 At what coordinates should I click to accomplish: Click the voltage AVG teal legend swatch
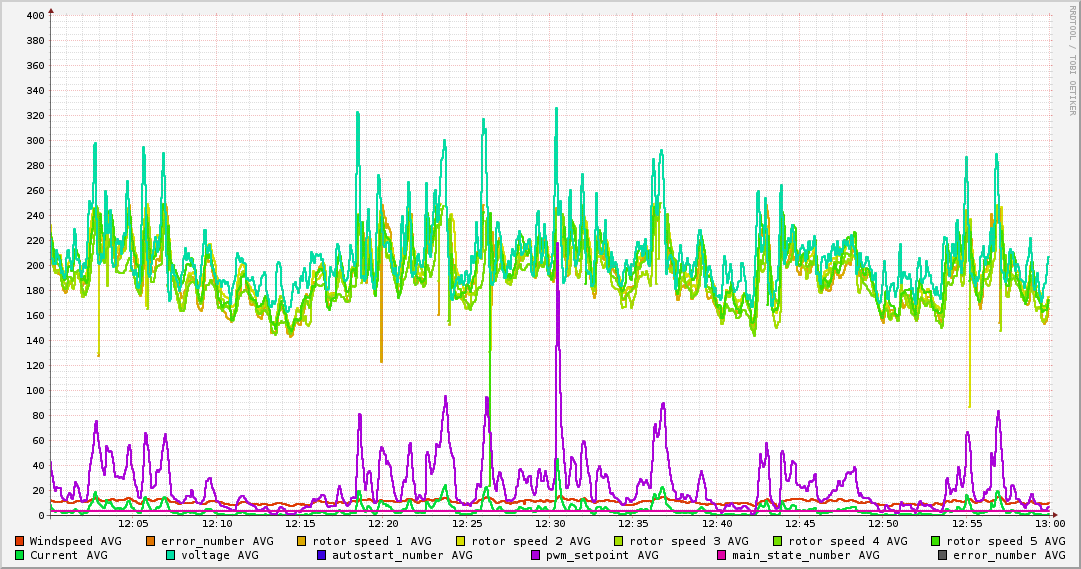[x=170, y=555]
